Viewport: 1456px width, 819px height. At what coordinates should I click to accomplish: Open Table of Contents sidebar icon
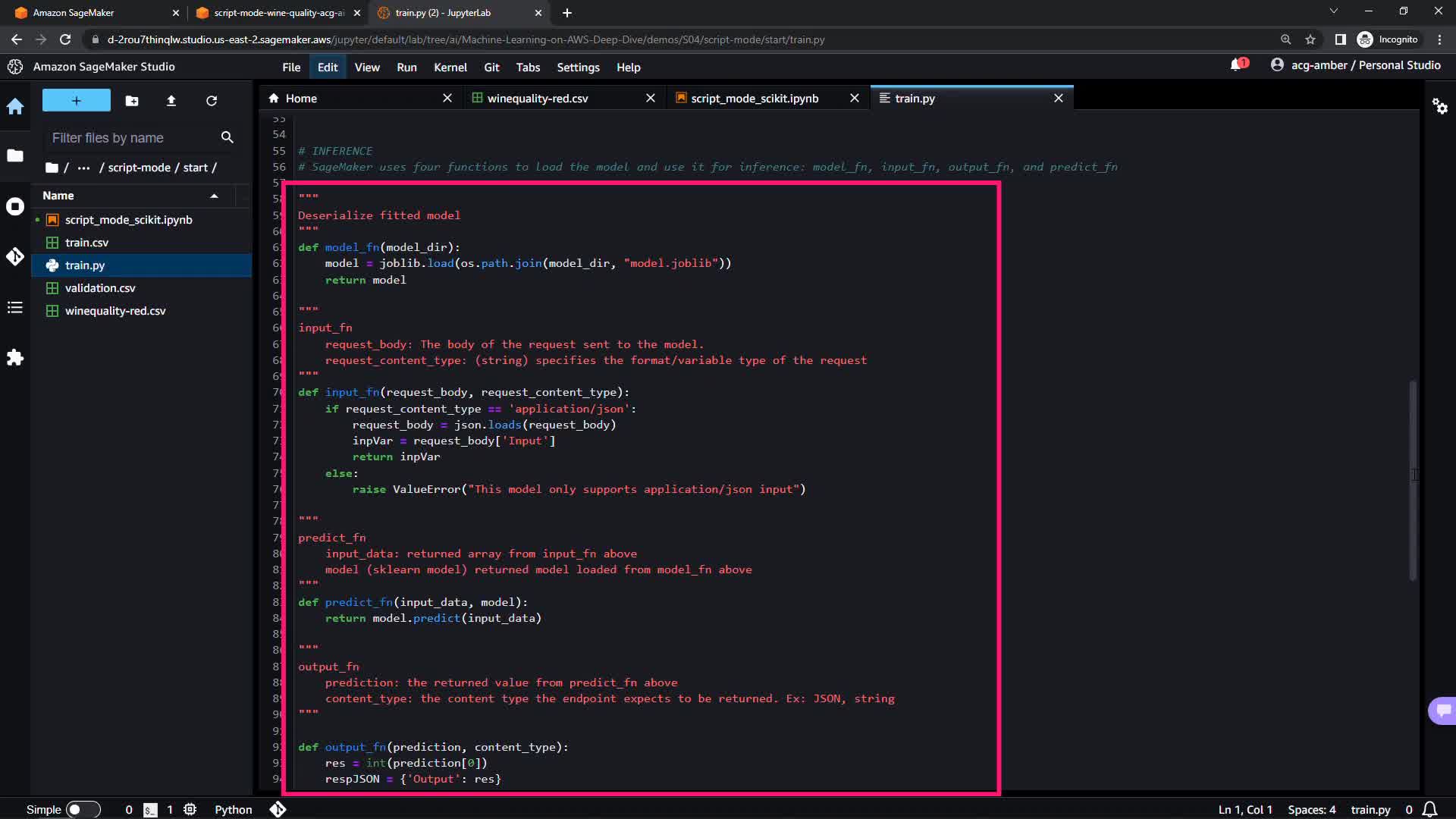(15, 307)
